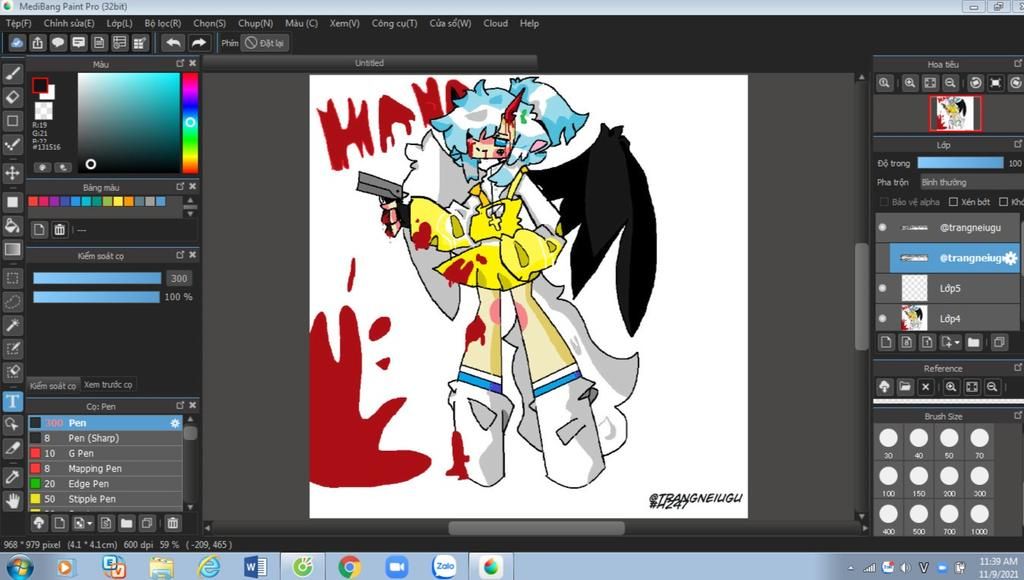Open the Lớp(L) menu

[120, 23]
